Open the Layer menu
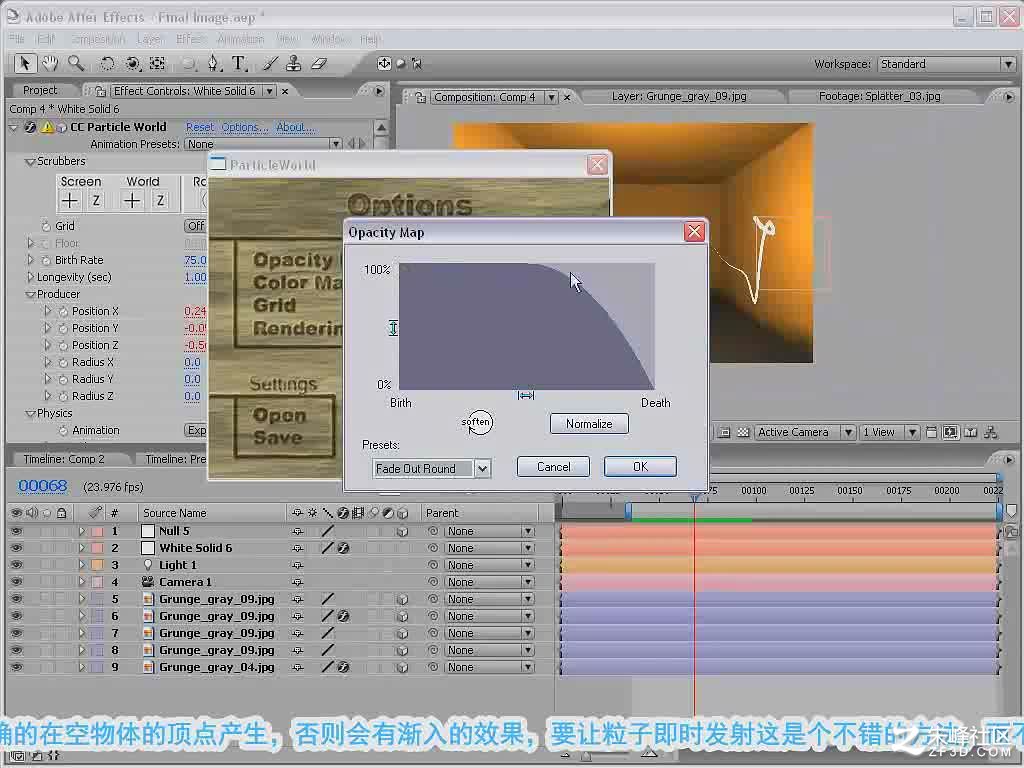 click(150, 39)
